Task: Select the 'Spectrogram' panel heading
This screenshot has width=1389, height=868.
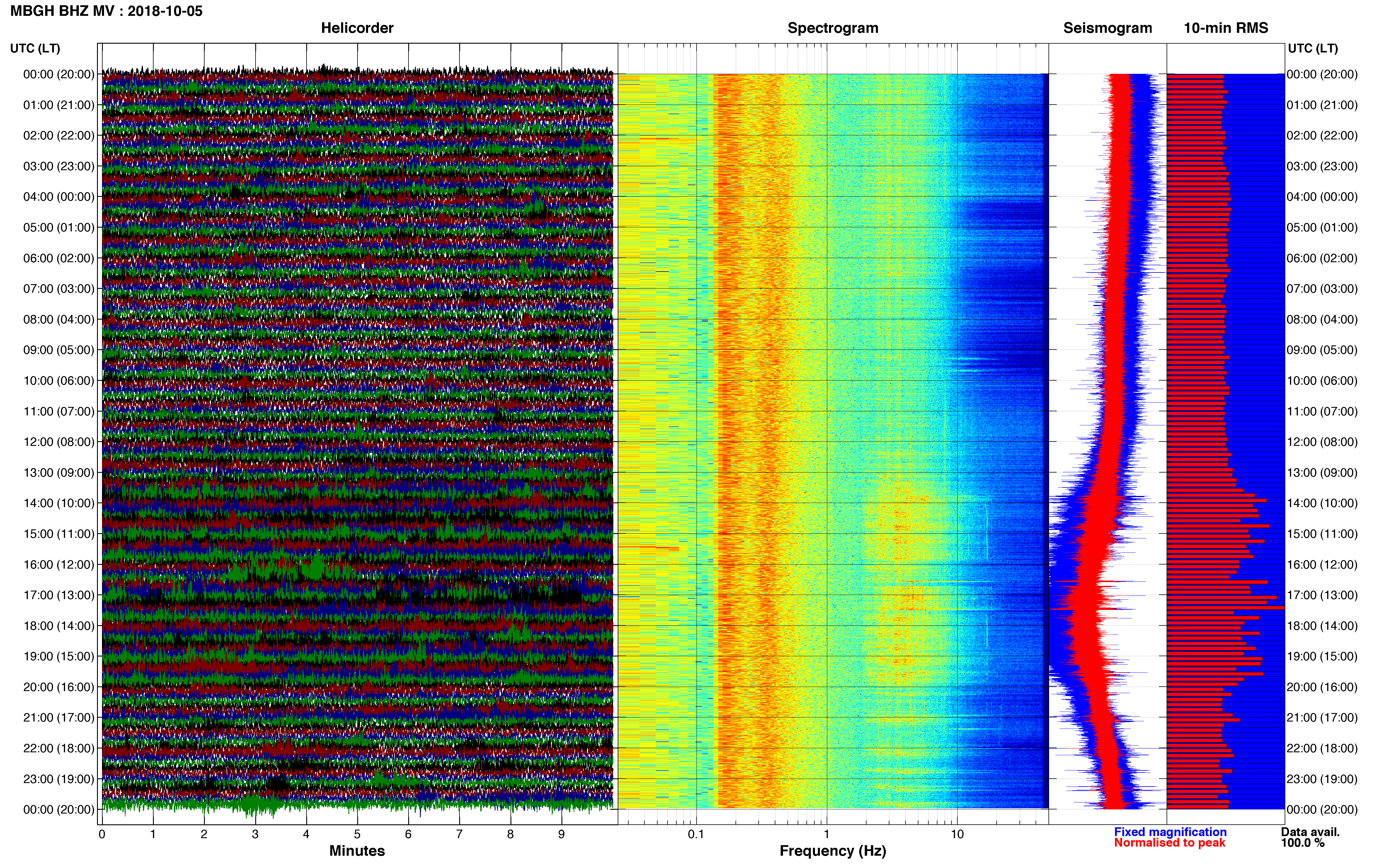Action: 833,28
